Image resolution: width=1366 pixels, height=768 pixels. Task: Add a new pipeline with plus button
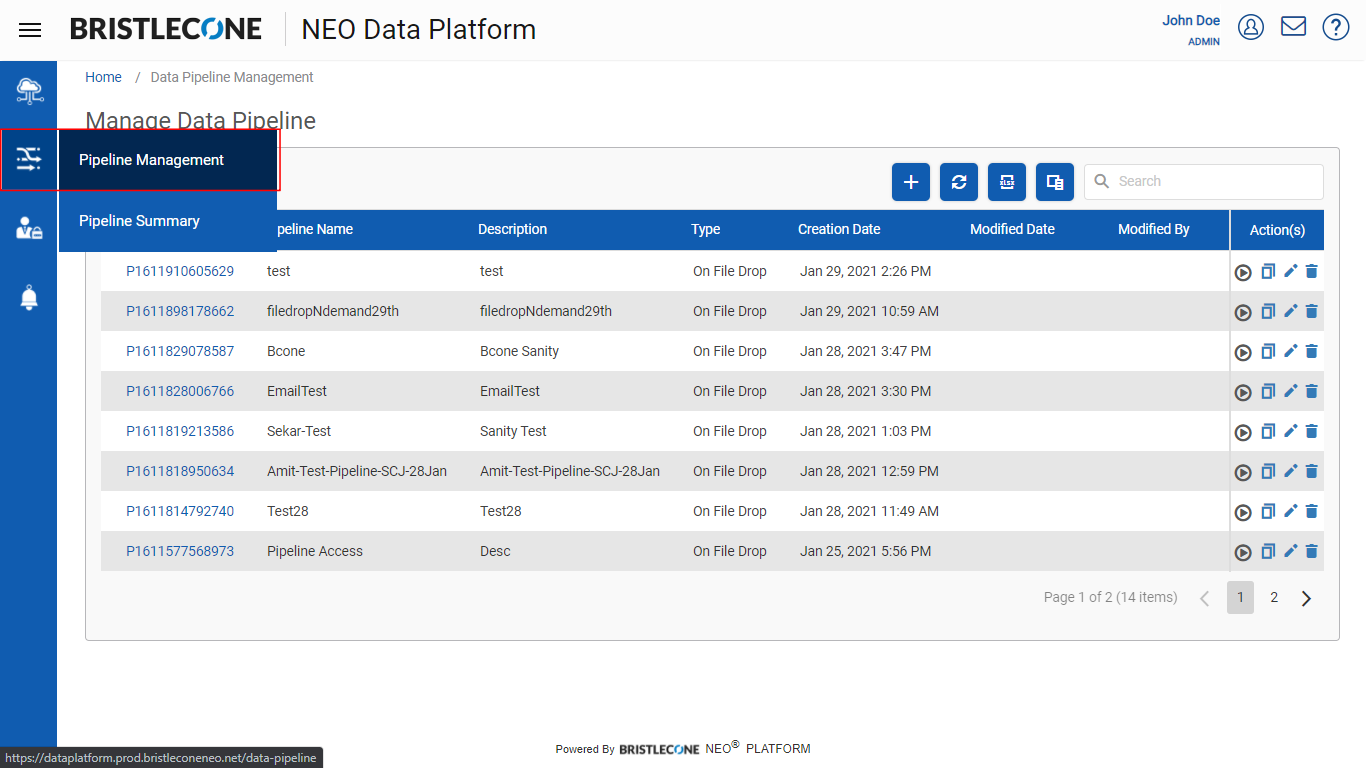[911, 182]
